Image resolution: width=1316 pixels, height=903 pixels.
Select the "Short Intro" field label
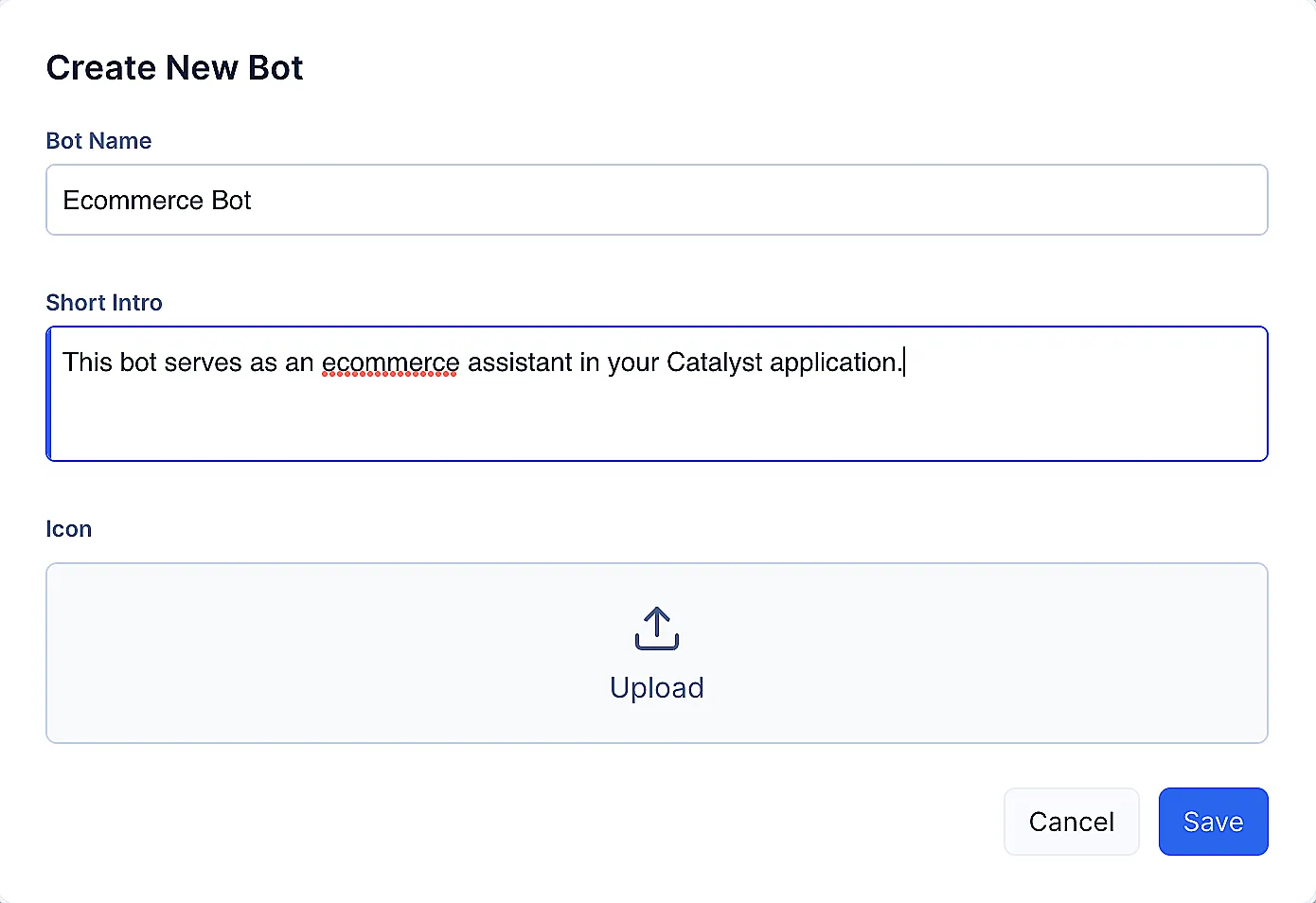pos(104,303)
